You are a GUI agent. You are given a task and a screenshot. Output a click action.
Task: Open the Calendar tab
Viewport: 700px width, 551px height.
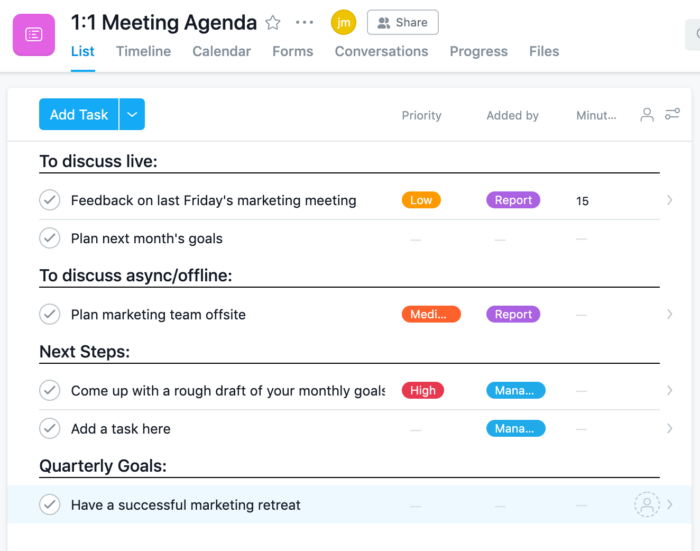(x=222, y=51)
